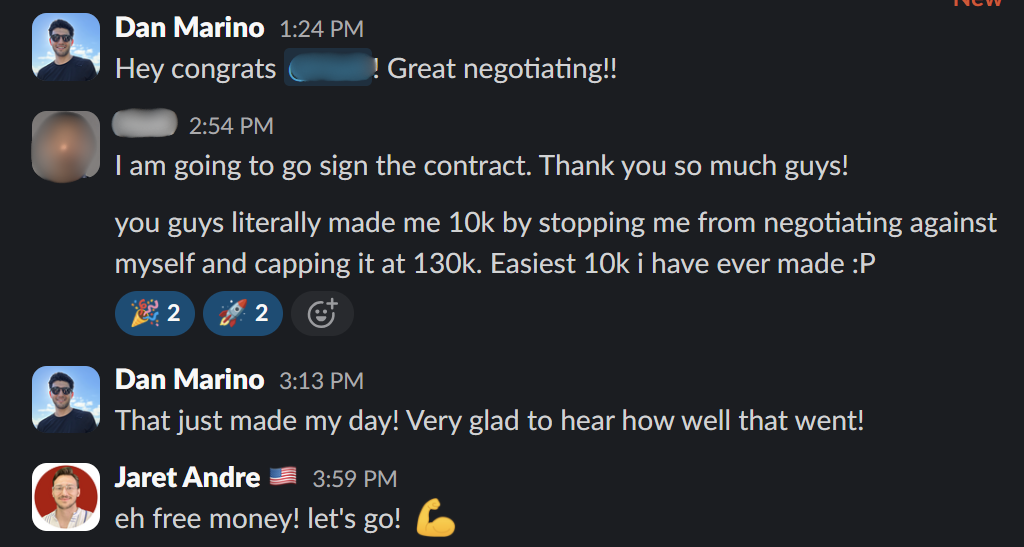
Task: Click the 3:59 PM message timestamp
Action: (354, 479)
